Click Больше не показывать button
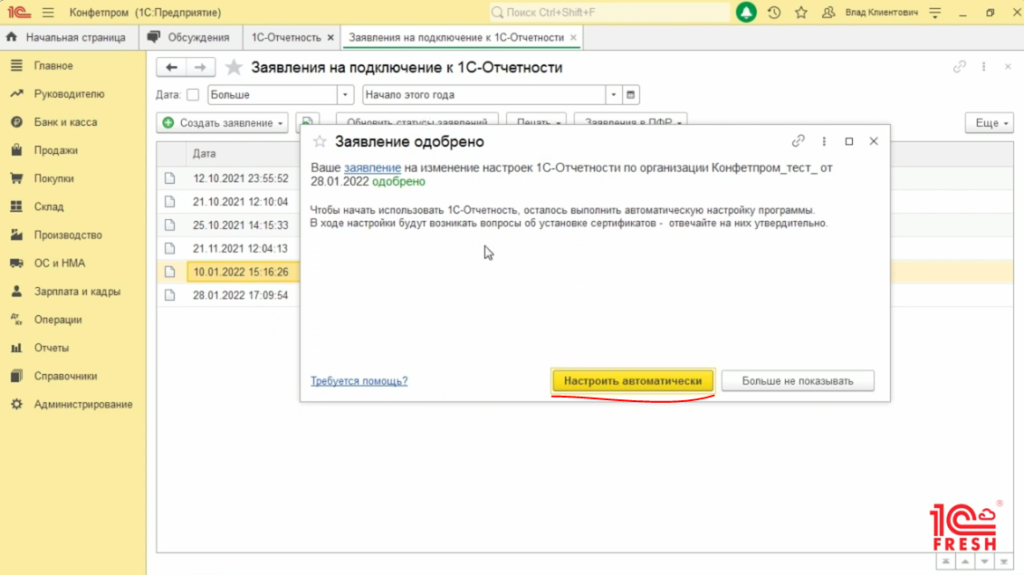The width and height of the screenshot is (1024, 575). click(797, 381)
